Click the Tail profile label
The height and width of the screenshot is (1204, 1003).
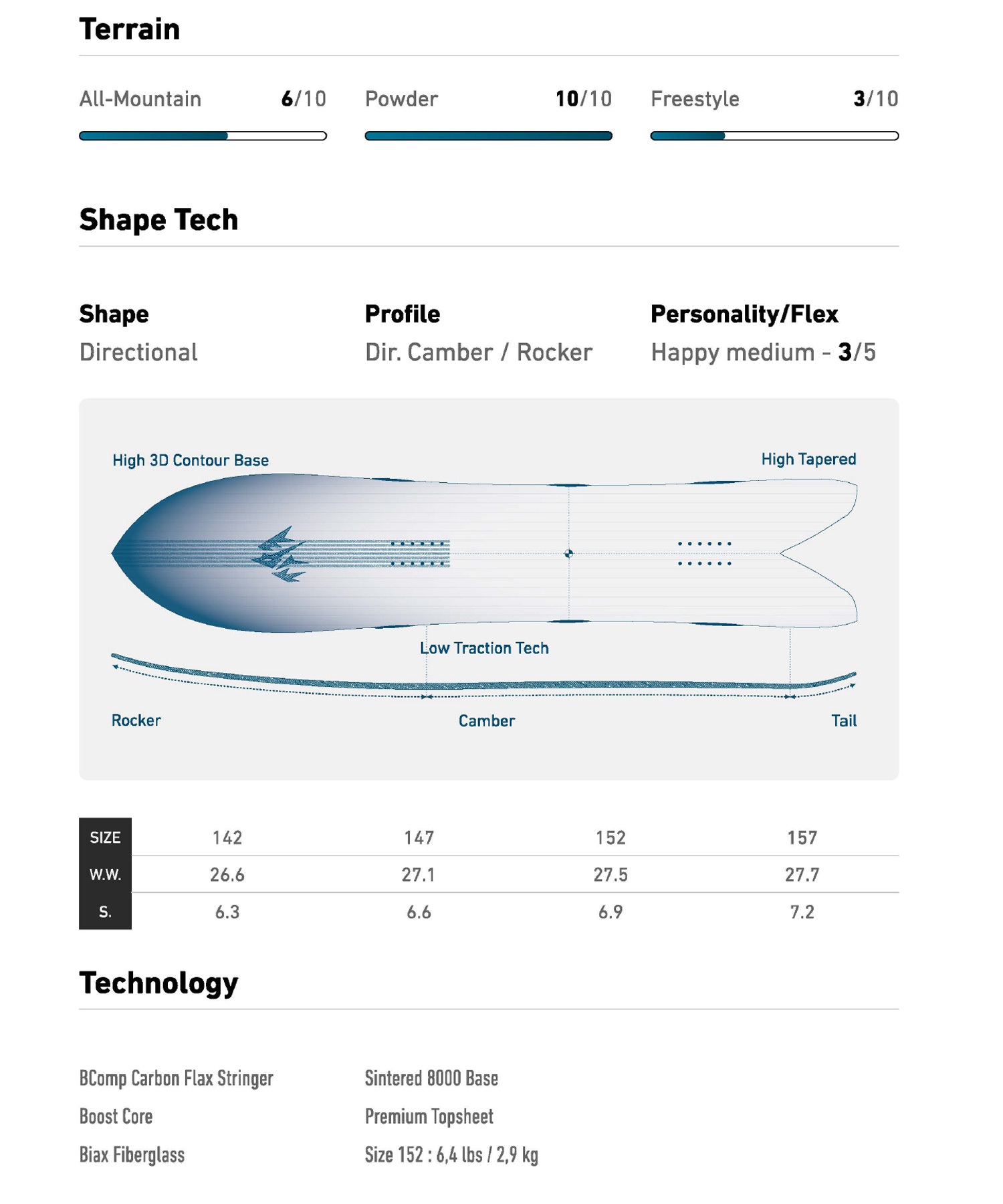844,721
